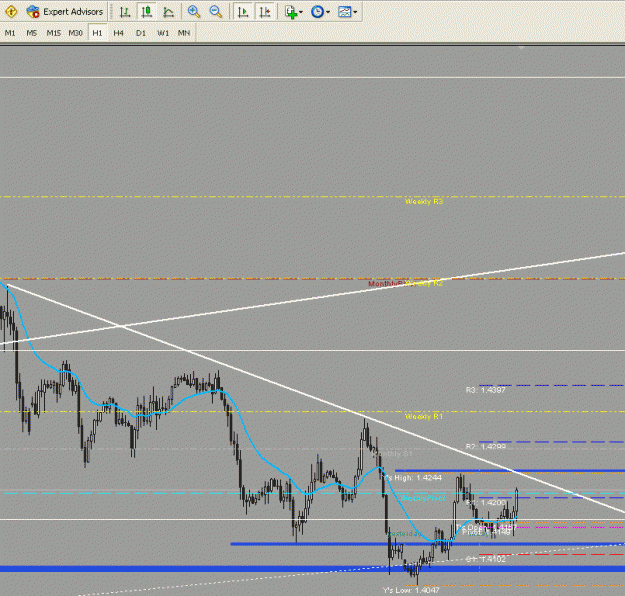Click the WeeklyPivot label
This screenshot has width=625, height=596.
click(423, 498)
